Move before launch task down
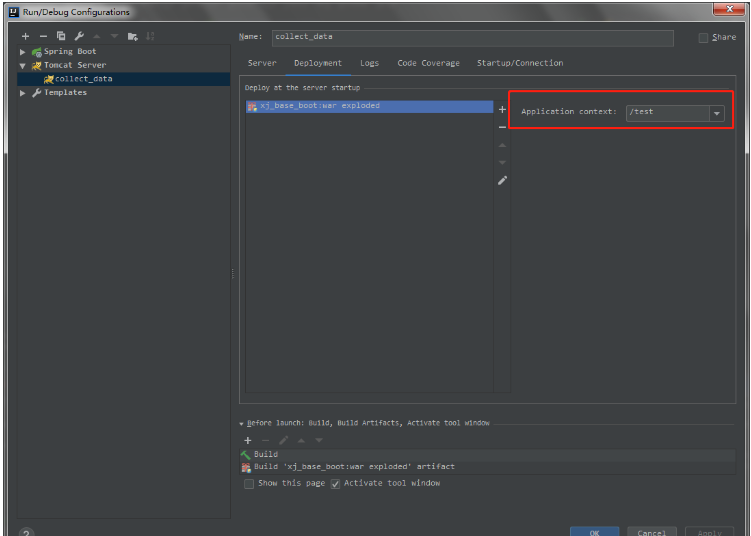This screenshot has width=751, height=536. [319, 440]
